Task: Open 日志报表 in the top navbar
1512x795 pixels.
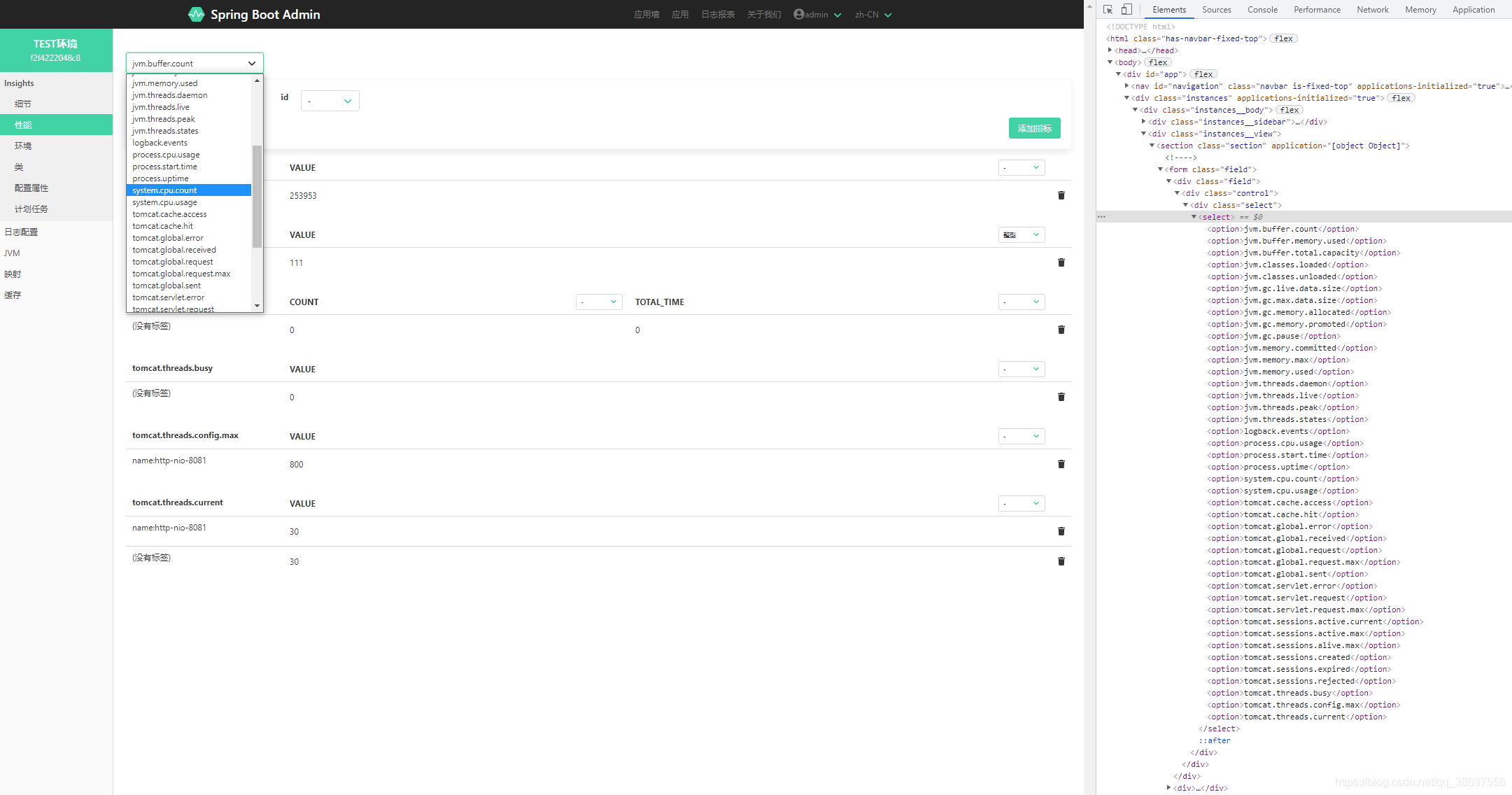Action: tap(718, 14)
